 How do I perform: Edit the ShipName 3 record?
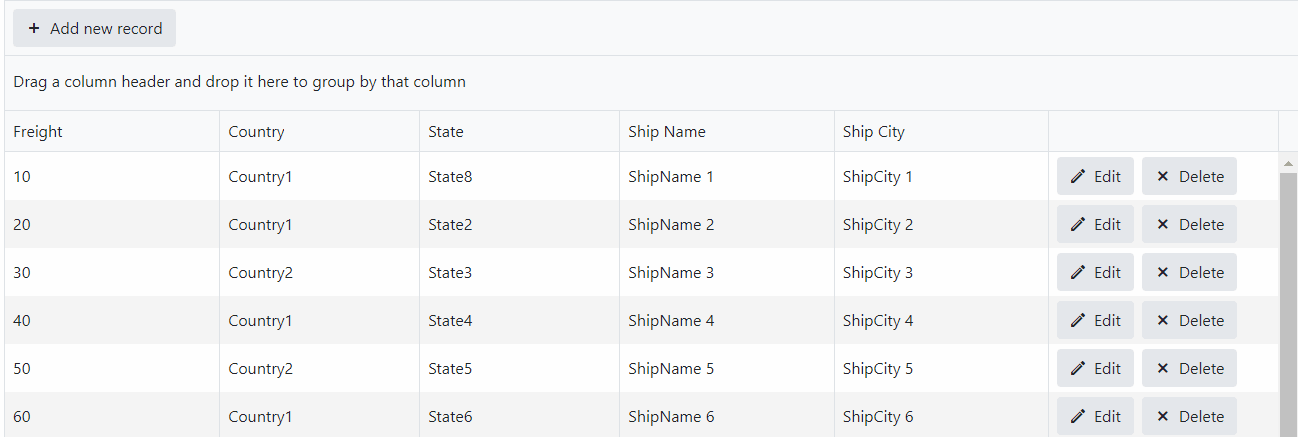[1095, 273]
